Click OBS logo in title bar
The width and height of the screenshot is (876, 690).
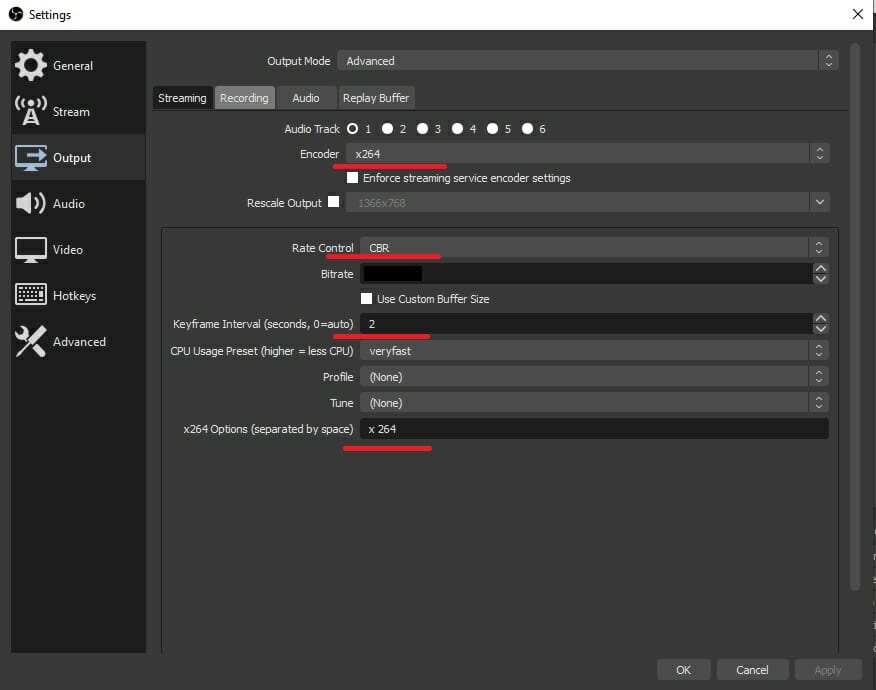(x=16, y=14)
